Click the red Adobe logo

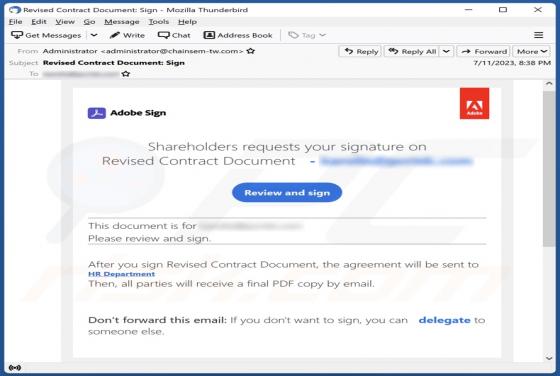[x=474, y=104]
